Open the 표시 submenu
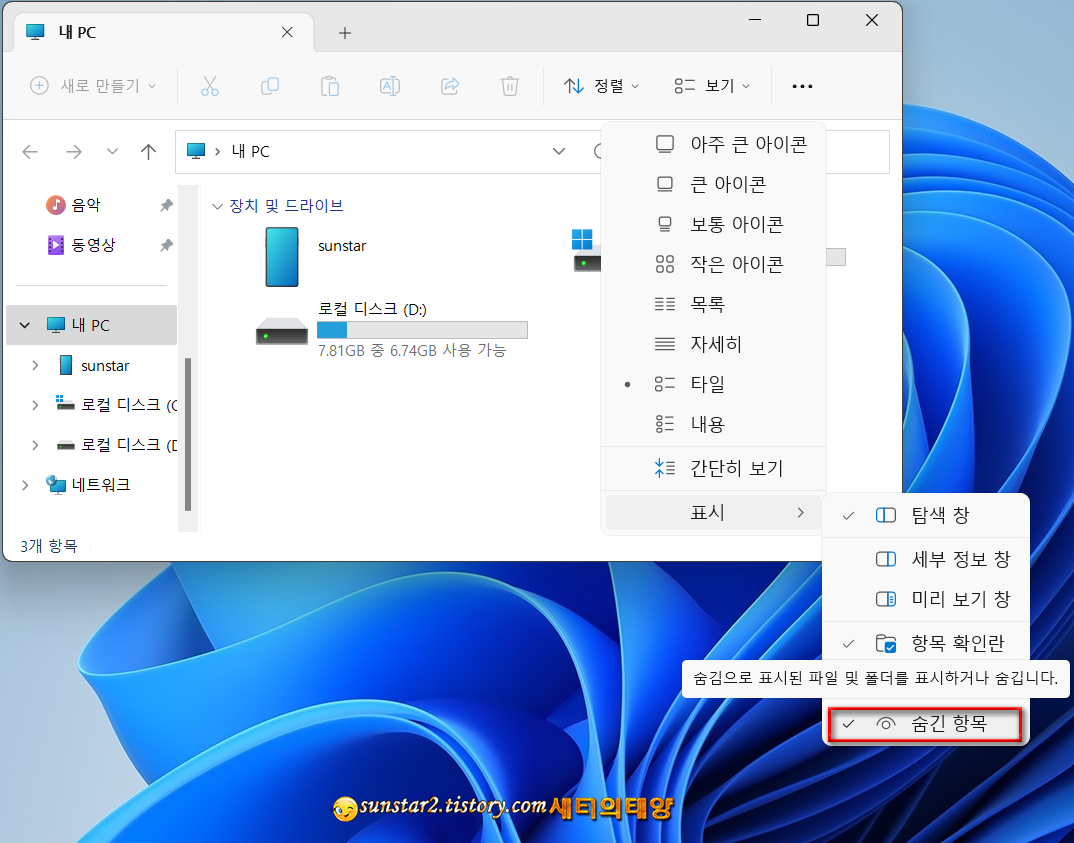The image size is (1074, 843). pyautogui.click(x=713, y=512)
